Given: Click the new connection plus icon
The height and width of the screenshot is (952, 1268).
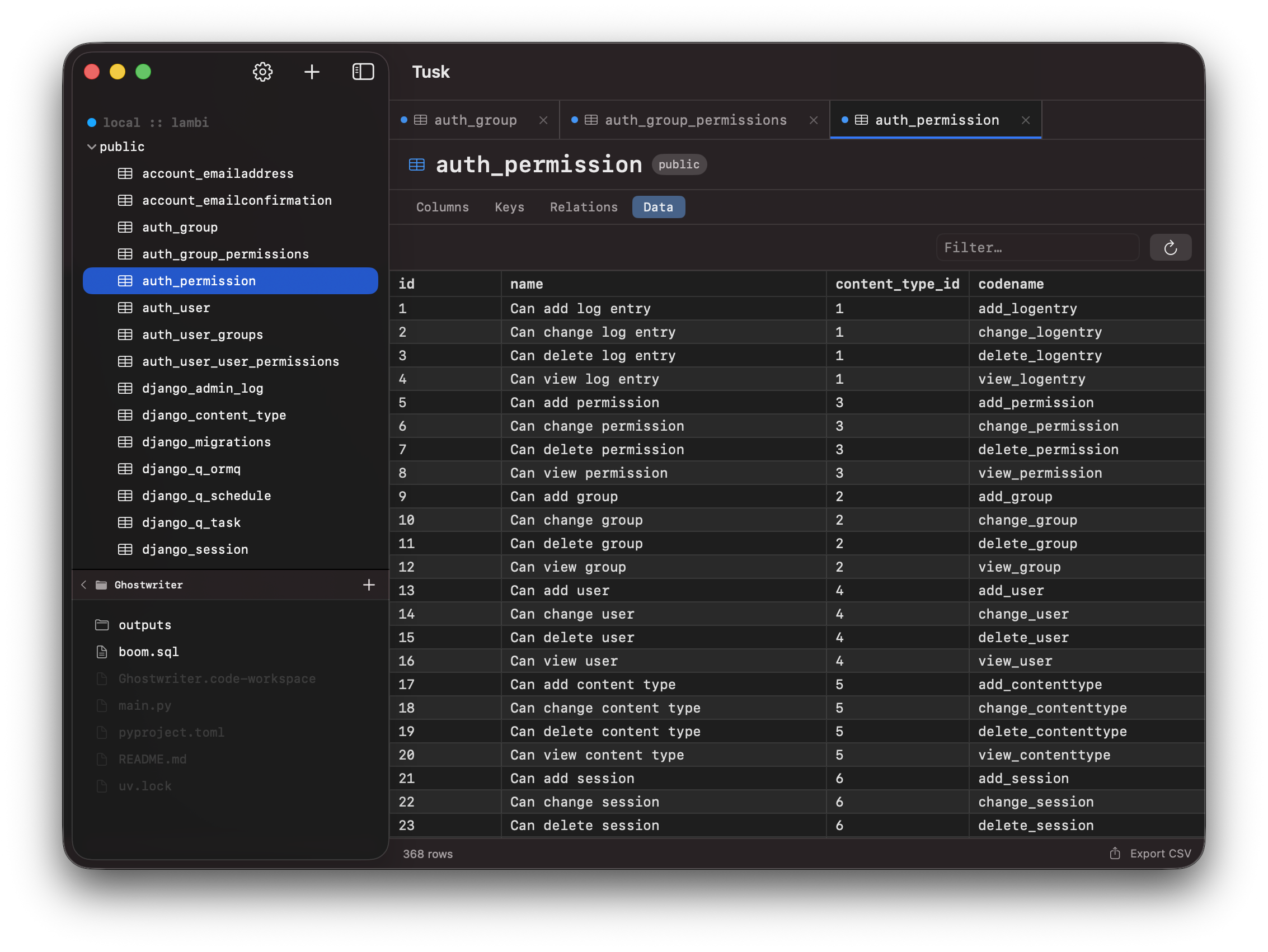Looking at the screenshot, I should click(312, 72).
